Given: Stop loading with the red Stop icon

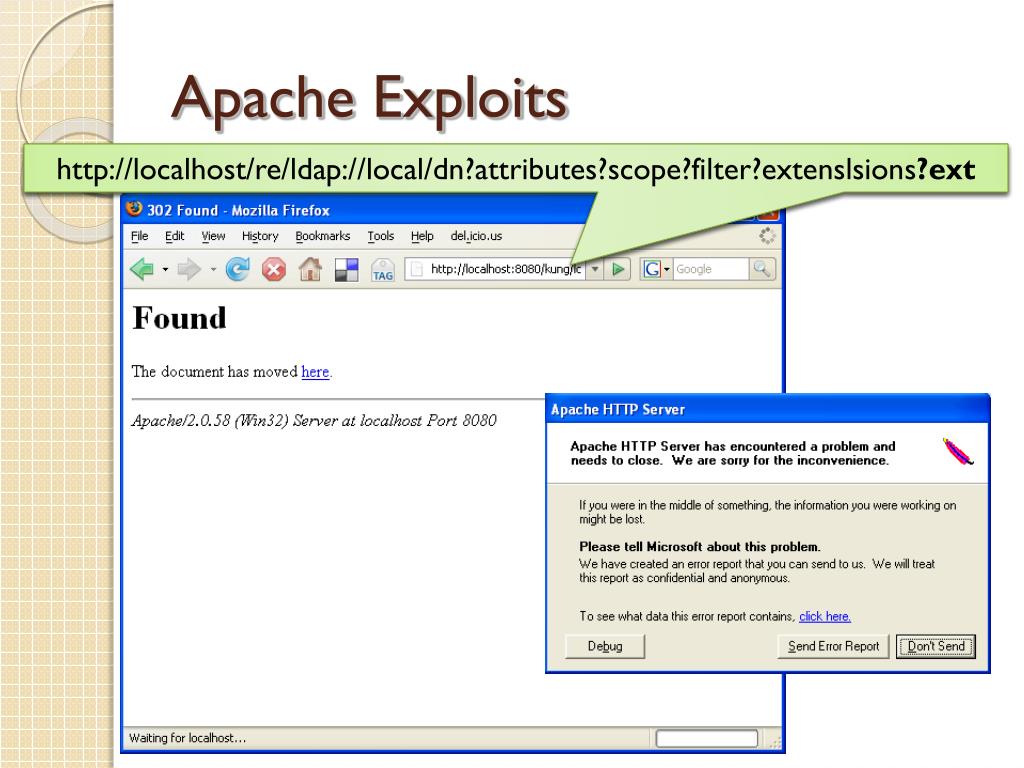Looking at the screenshot, I should [x=274, y=269].
